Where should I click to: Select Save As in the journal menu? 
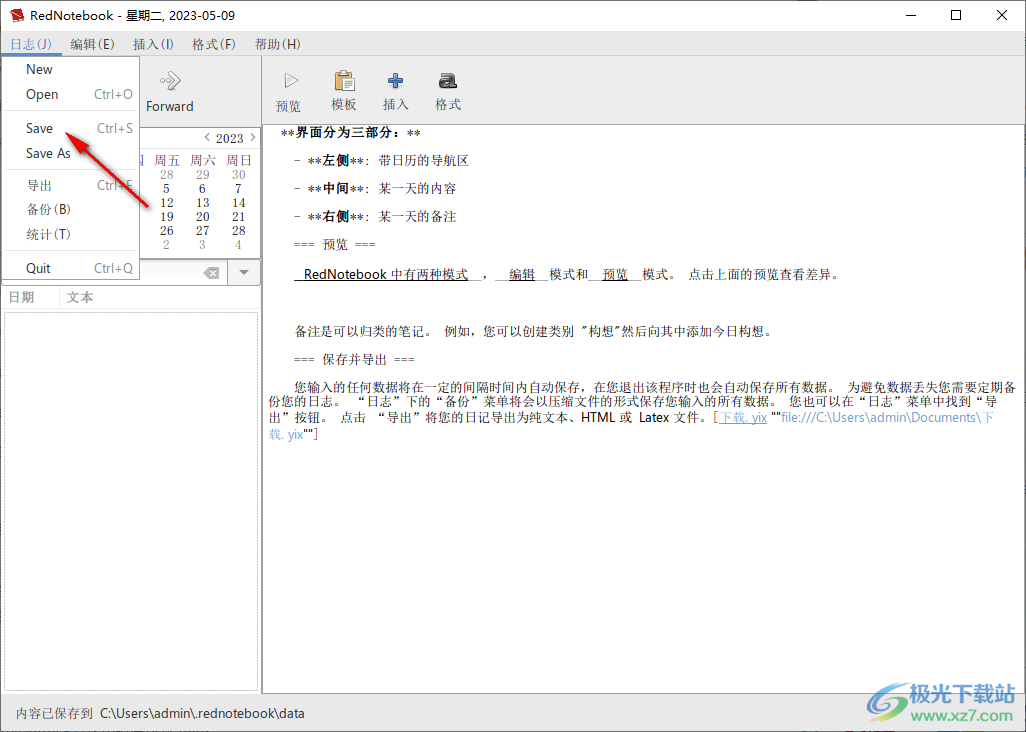pyautogui.click(x=71, y=153)
